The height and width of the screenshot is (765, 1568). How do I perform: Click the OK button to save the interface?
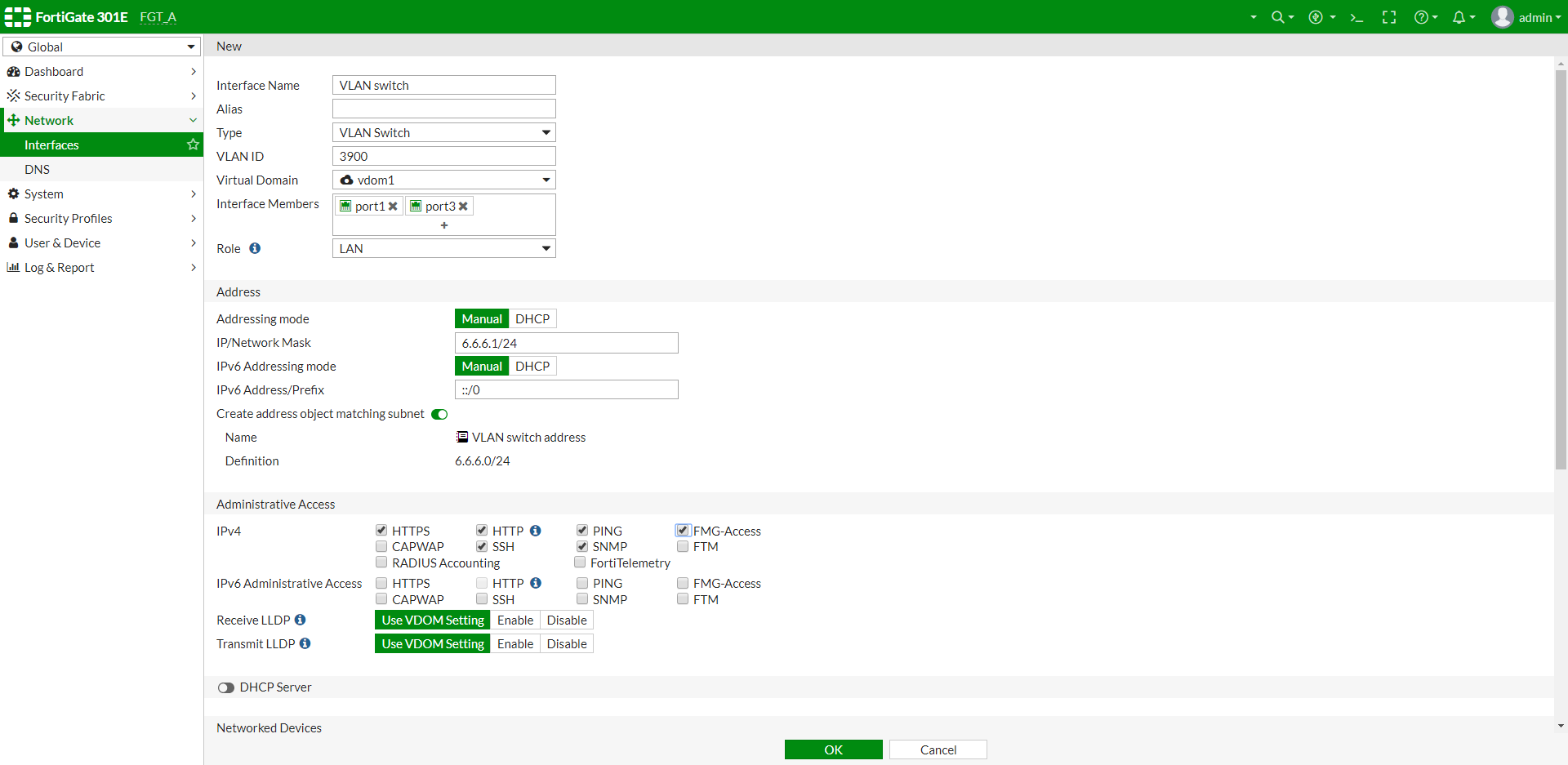[833, 749]
